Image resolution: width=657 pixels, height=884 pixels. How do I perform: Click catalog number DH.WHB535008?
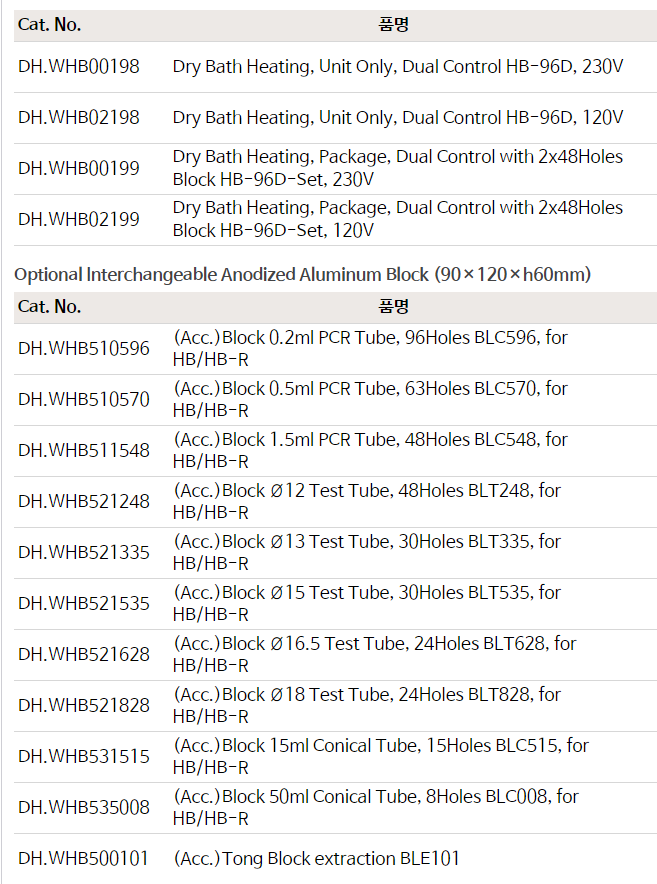pos(84,808)
